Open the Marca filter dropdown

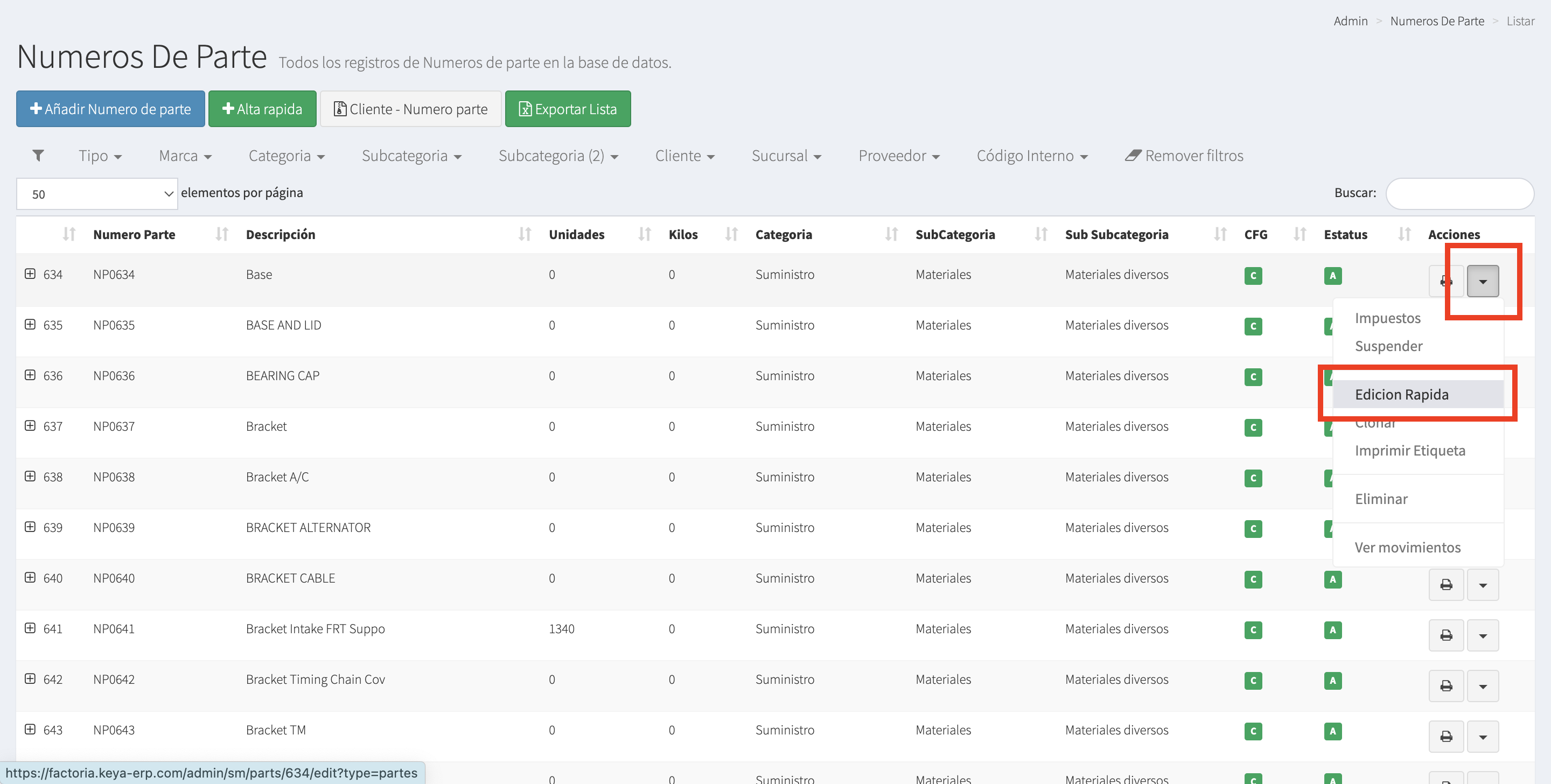(x=185, y=156)
